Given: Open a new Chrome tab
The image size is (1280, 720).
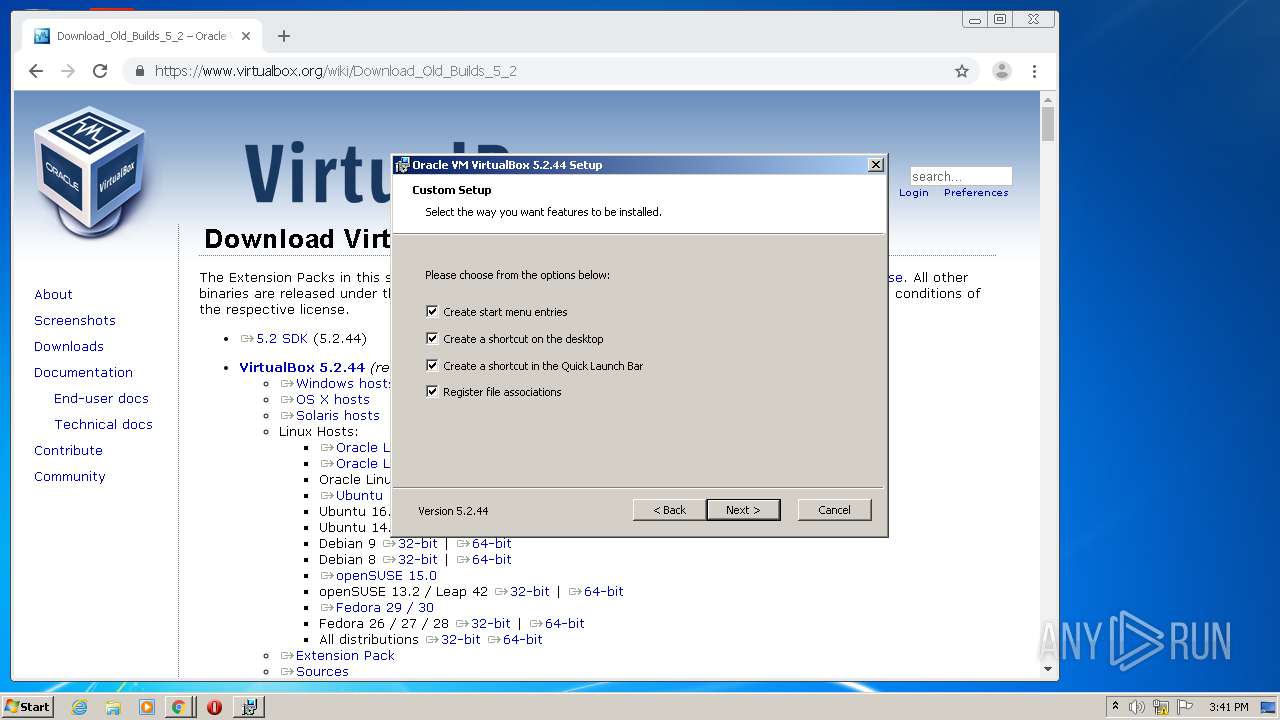Looking at the screenshot, I should tap(284, 36).
